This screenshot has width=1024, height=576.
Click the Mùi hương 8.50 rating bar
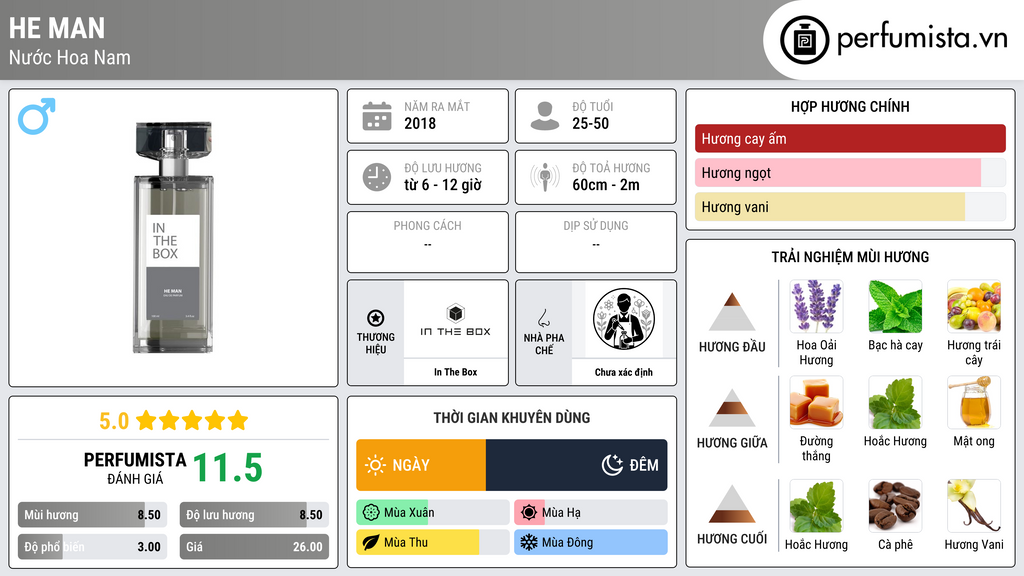point(92,515)
